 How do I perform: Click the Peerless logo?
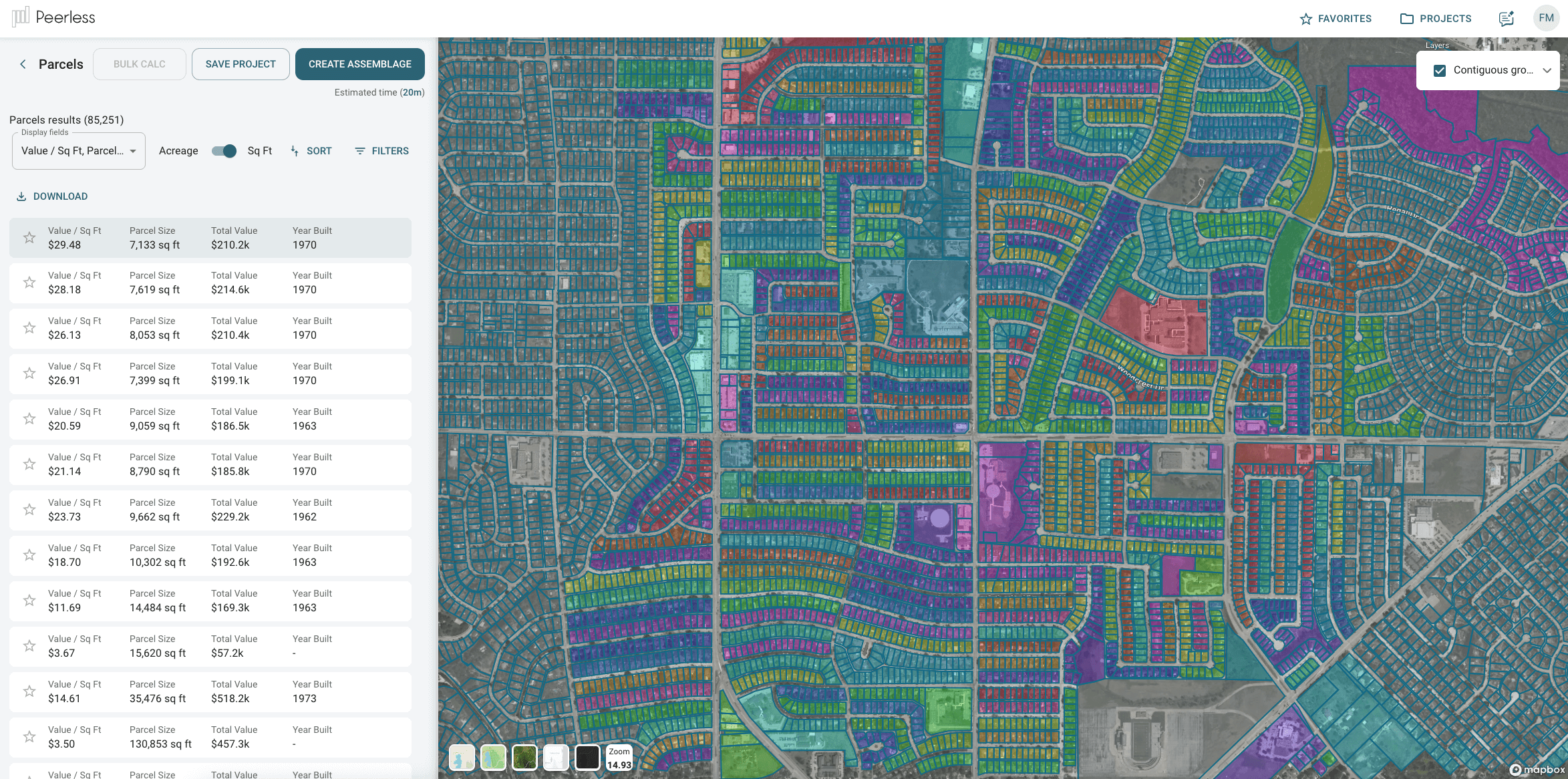click(54, 17)
